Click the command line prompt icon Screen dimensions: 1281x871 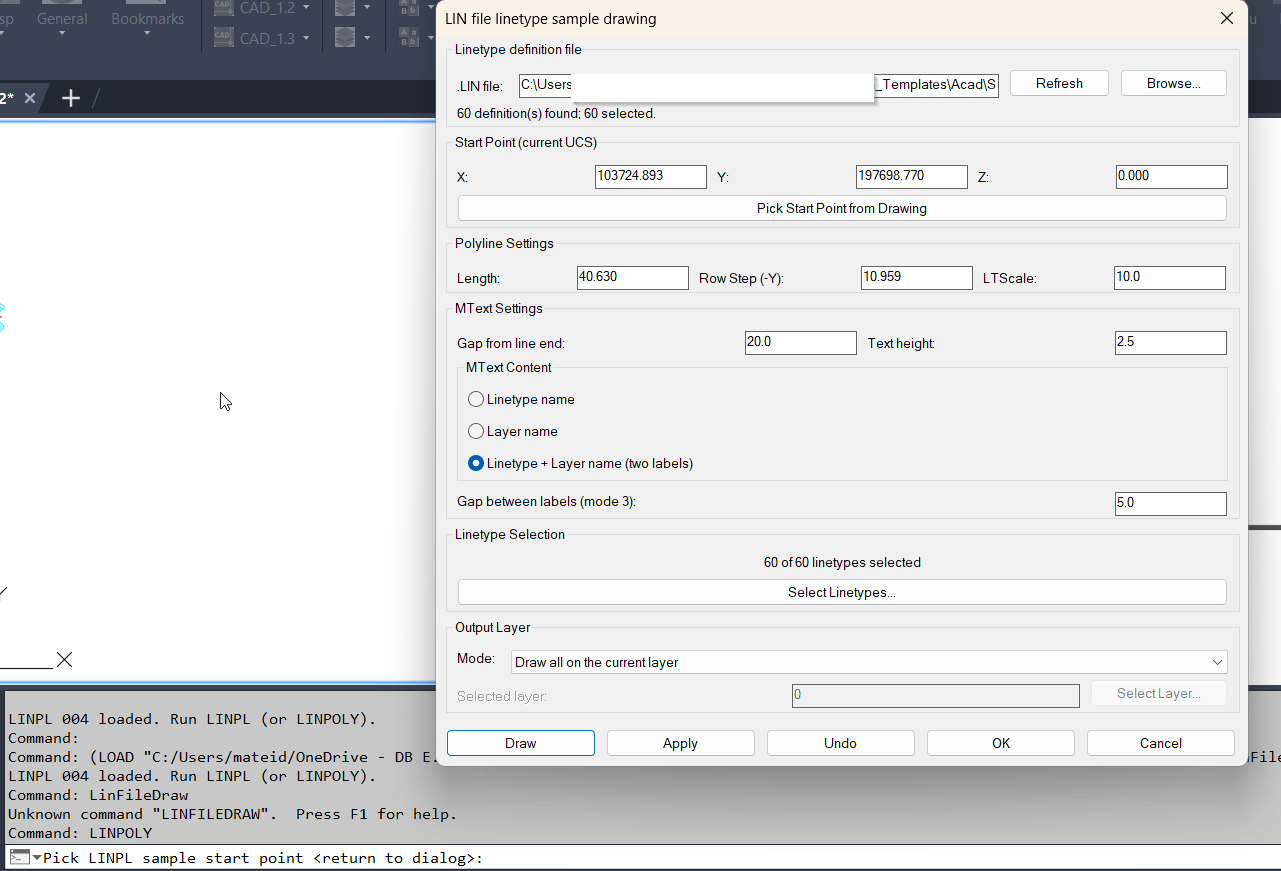point(19,857)
